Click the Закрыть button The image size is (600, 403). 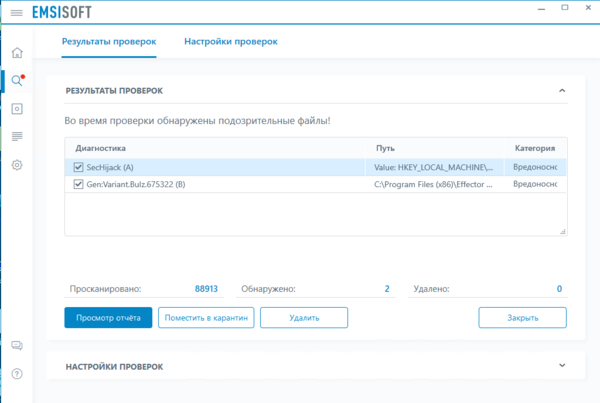click(523, 318)
